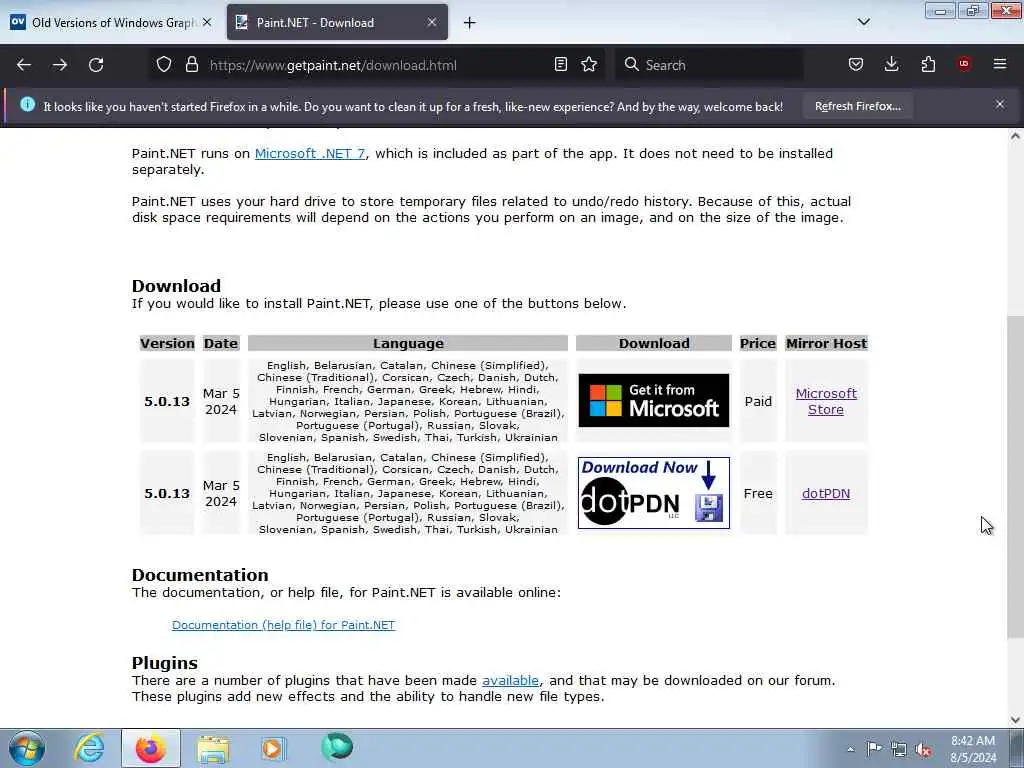Viewport: 1024px width, 768px height.
Task: Show hidden system tray icons arrow
Action: (x=850, y=749)
